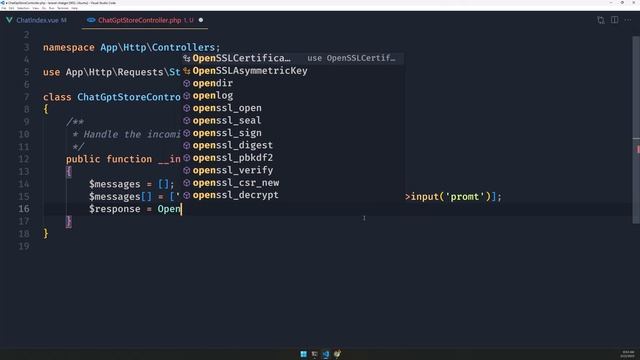The image size is (640, 360).
Task: Click the 'use App\Http\Requests' import line
Action: tap(111, 72)
